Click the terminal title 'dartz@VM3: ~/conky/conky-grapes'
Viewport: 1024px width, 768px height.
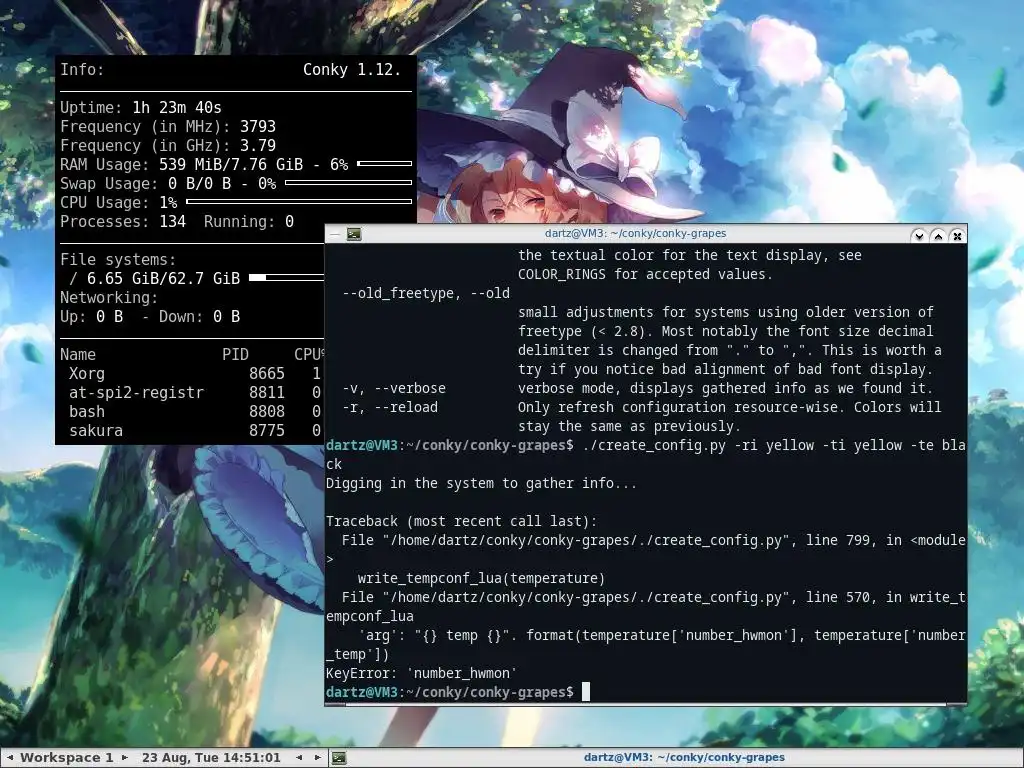pyautogui.click(x=635, y=233)
